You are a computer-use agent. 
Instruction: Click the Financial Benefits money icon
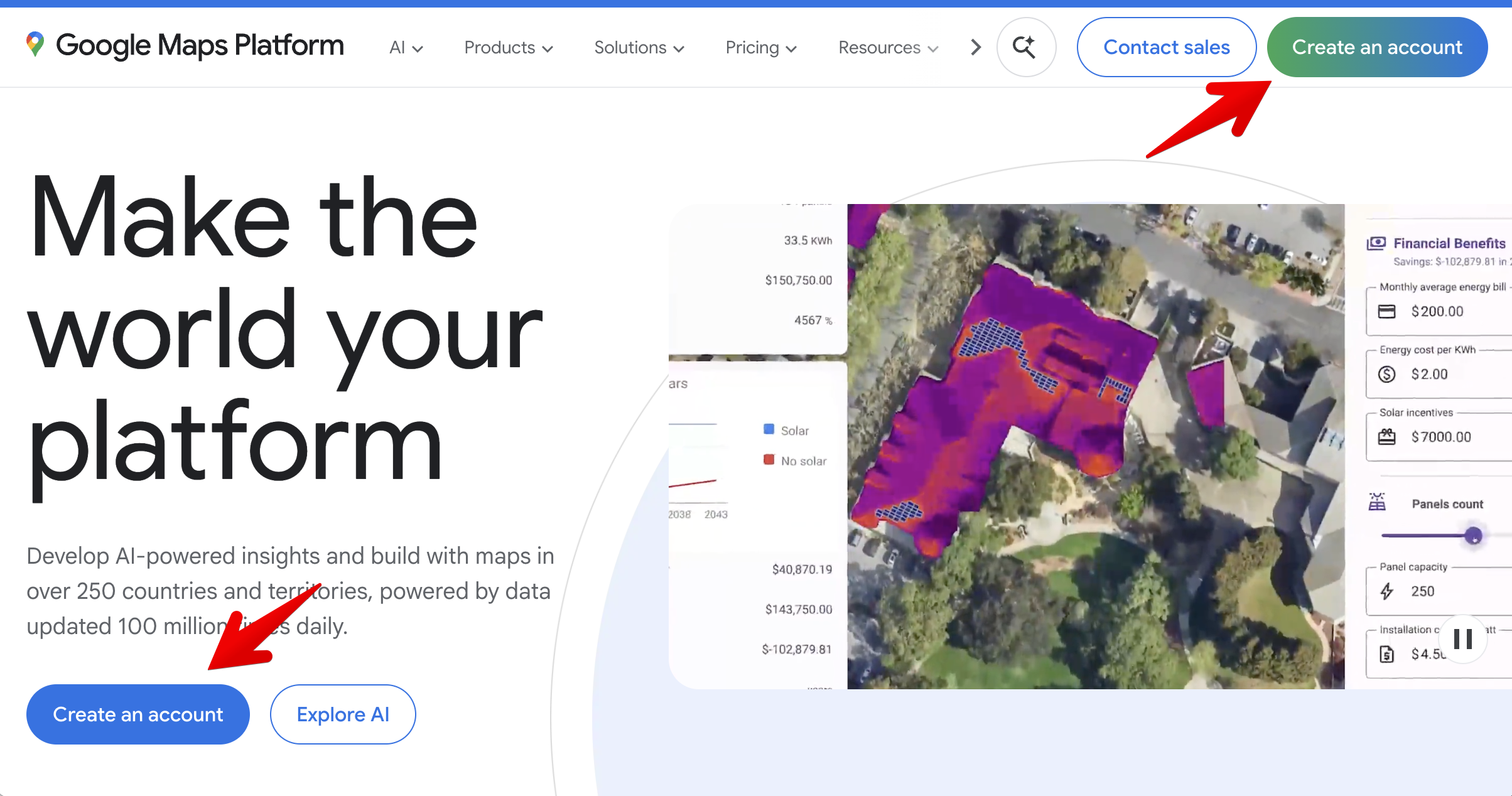point(1376,243)
